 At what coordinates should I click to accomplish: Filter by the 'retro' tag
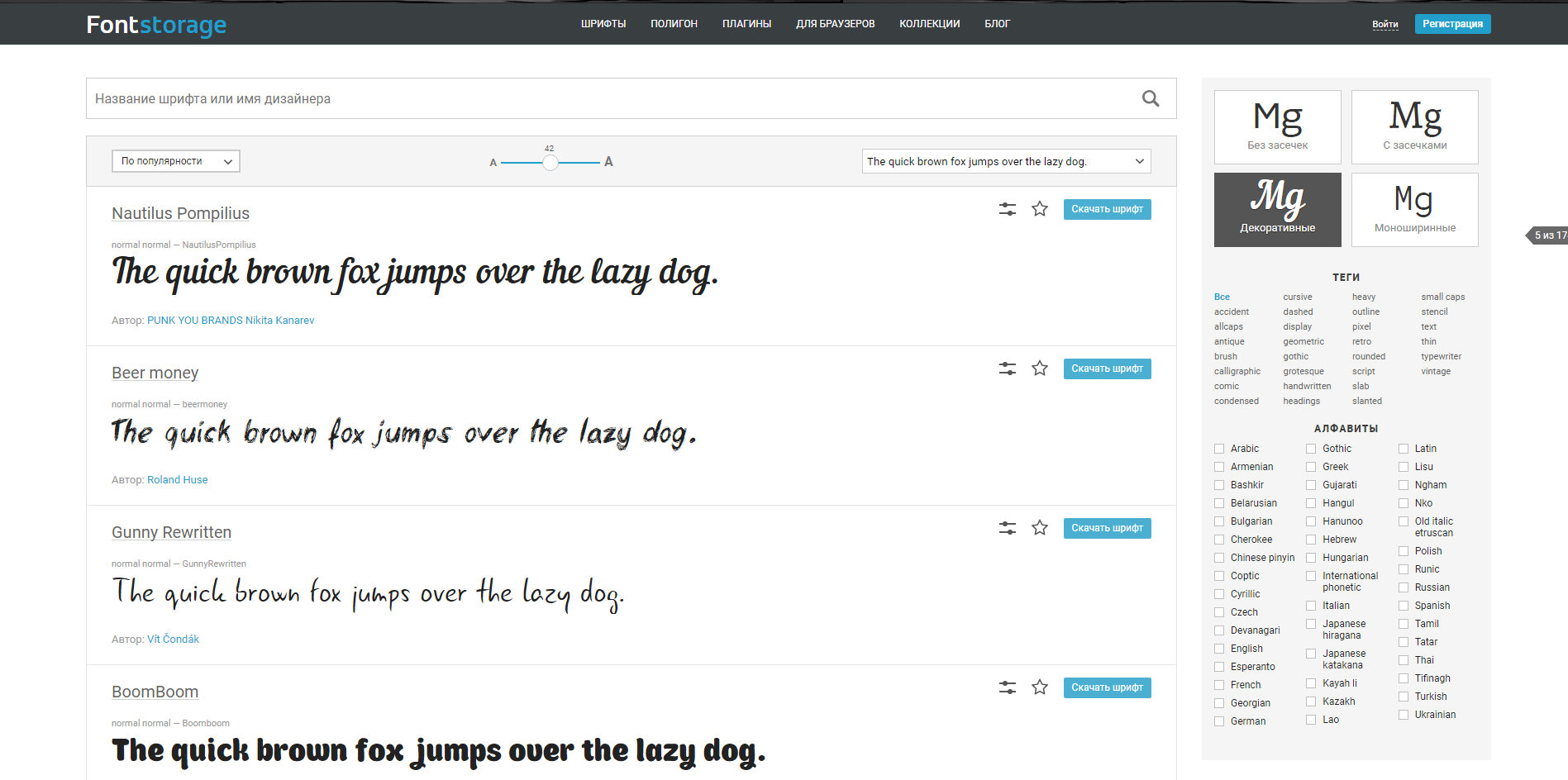click(x=1361, y=341)
